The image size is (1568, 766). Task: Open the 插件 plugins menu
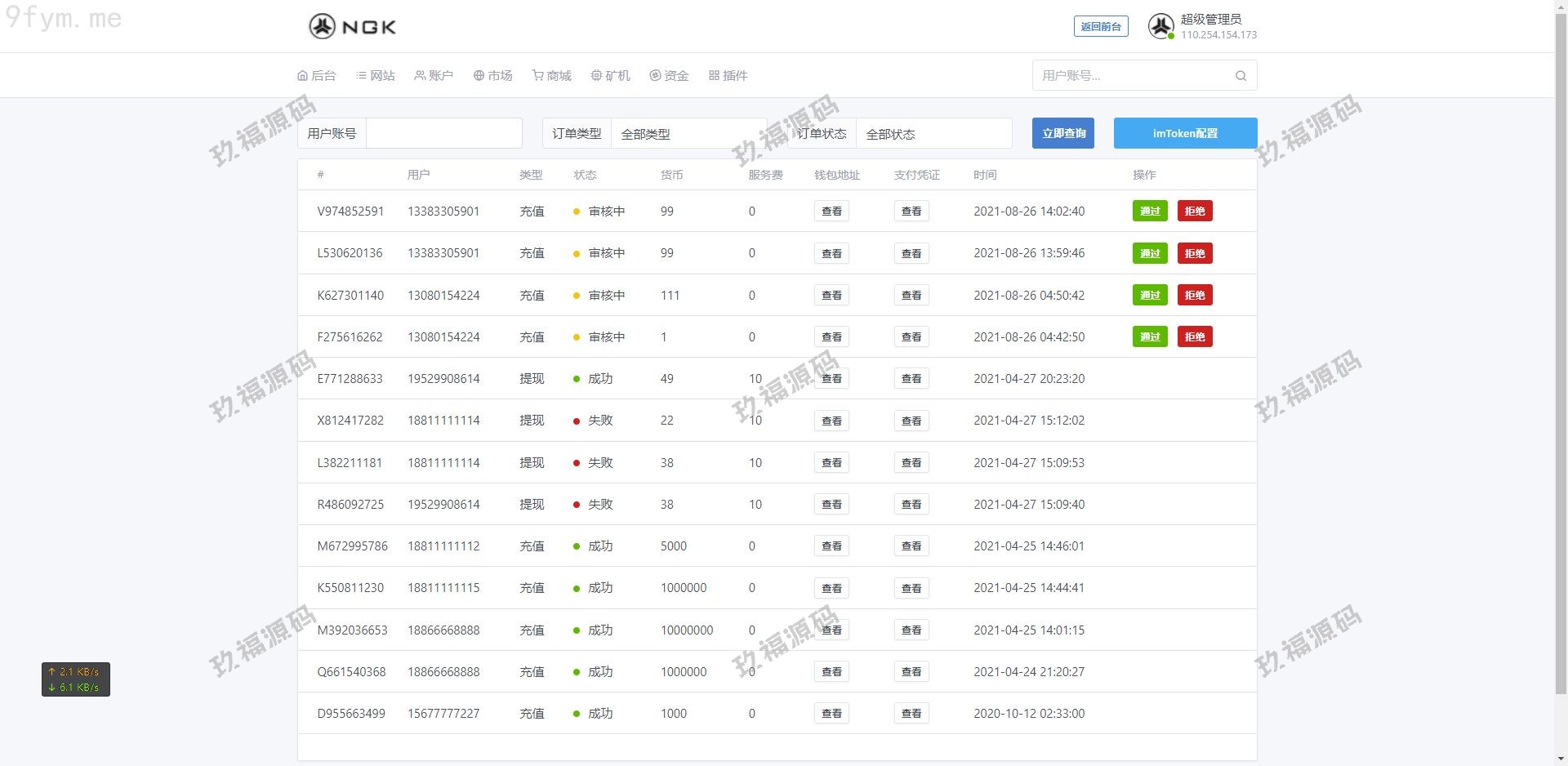[x=728, y=75]
